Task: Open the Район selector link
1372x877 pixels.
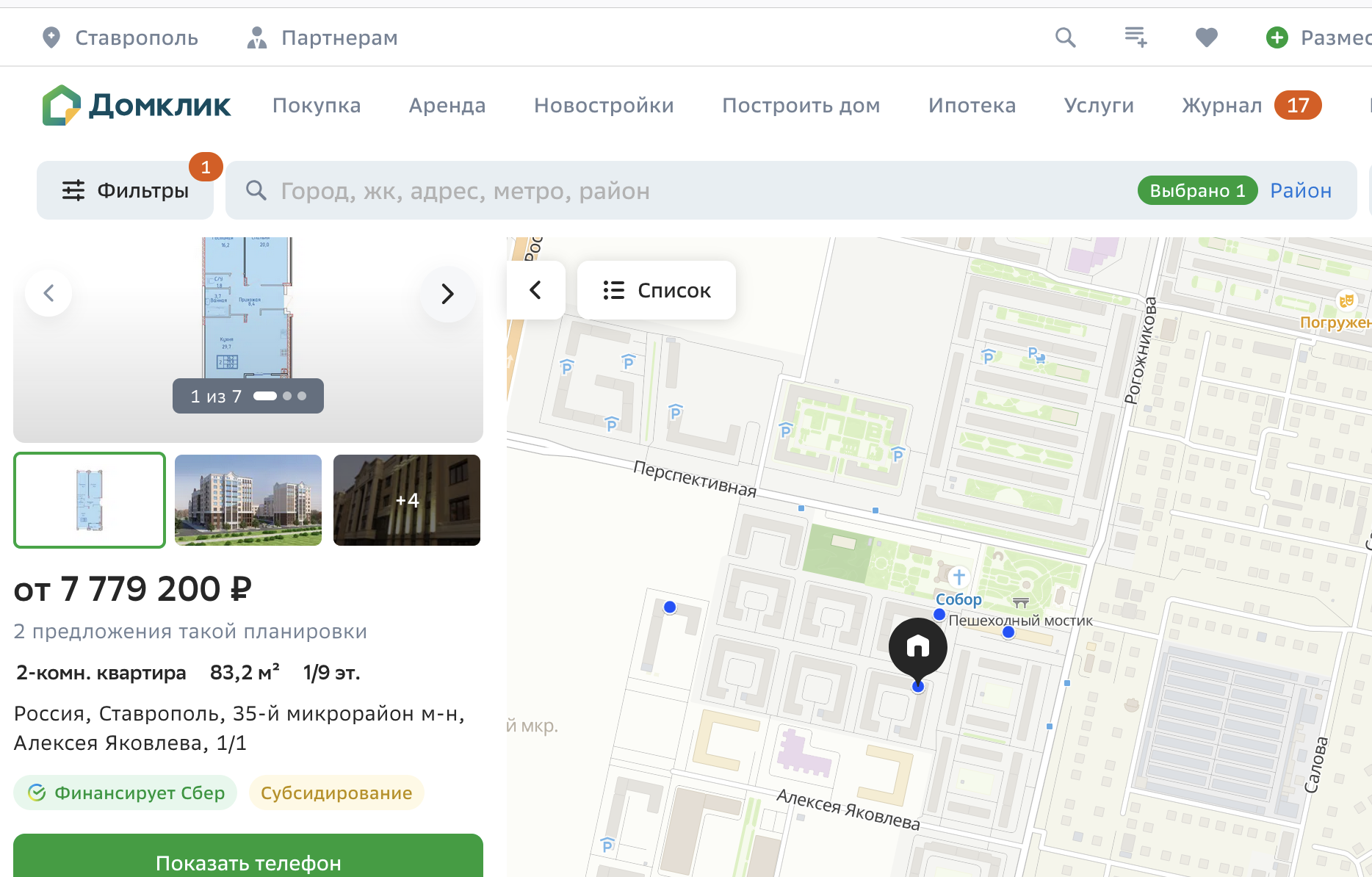Action: 1301,190
